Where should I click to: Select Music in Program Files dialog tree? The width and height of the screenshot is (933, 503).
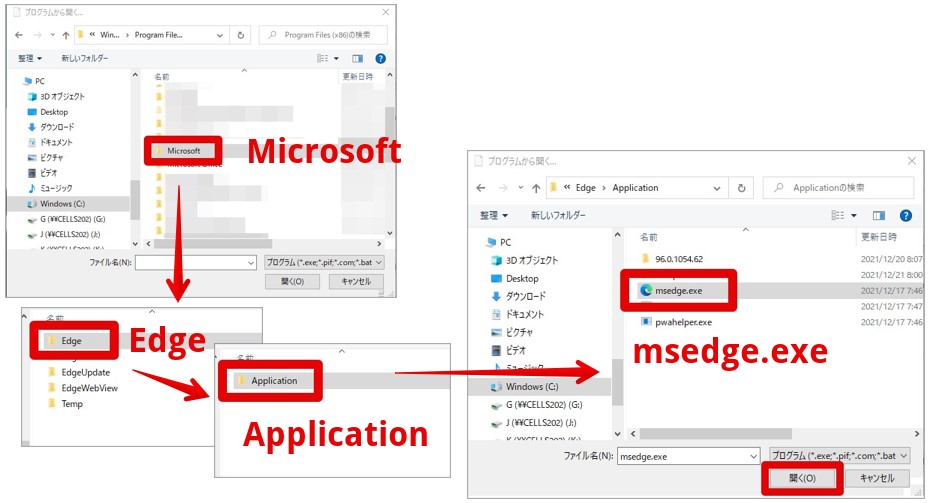point(50,188)
